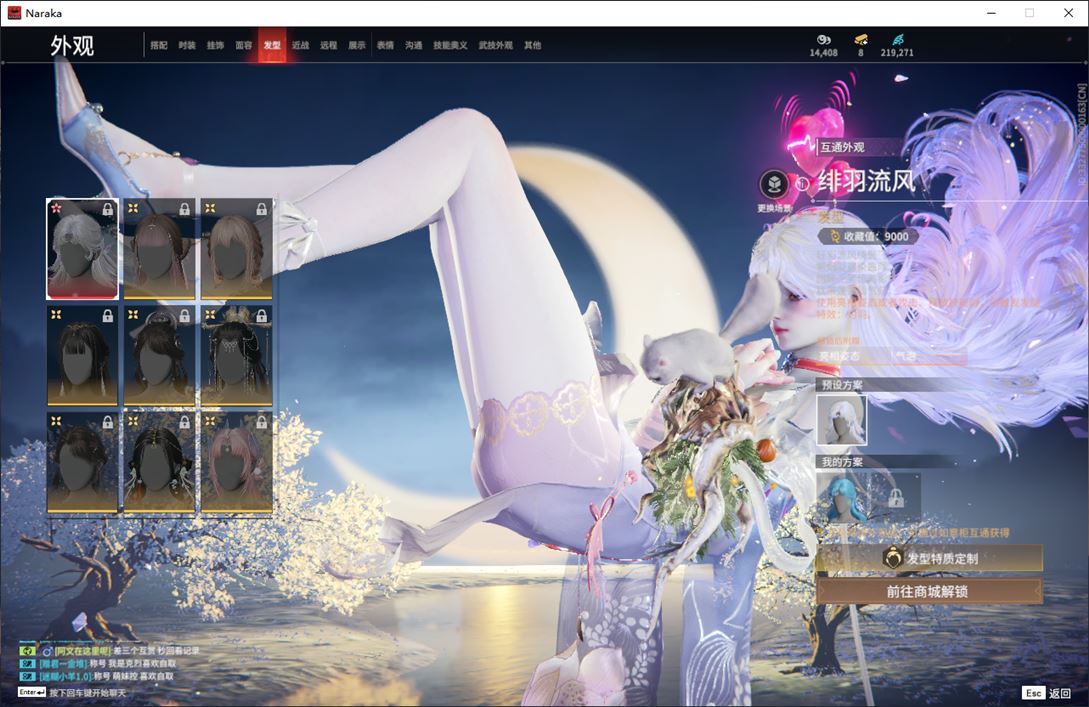Image resolution: width=1089 pixels, height=707 pixels.
Task: Click 前往商城解锁 to unlock in store
Action: pyautogui.click(x=929, y=592)
